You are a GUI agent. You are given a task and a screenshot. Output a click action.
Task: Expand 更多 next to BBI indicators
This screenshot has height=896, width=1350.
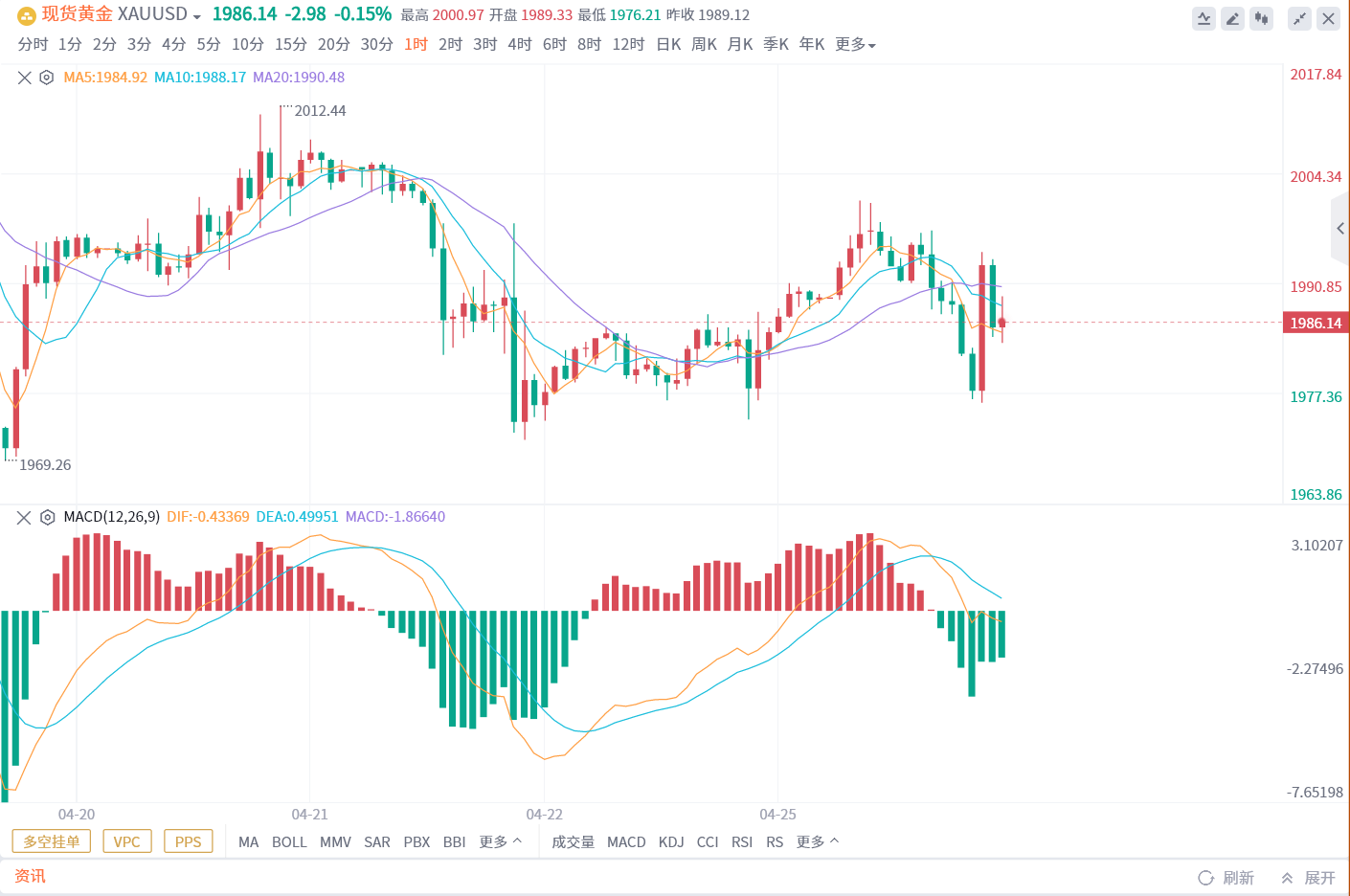pyautogui.click(x=501, y=841)
